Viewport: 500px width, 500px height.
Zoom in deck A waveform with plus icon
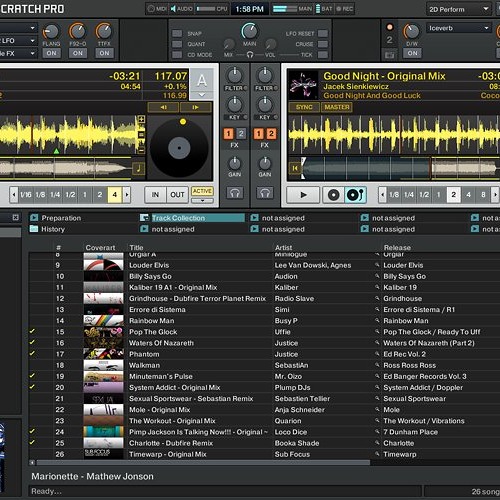[141, 119]
